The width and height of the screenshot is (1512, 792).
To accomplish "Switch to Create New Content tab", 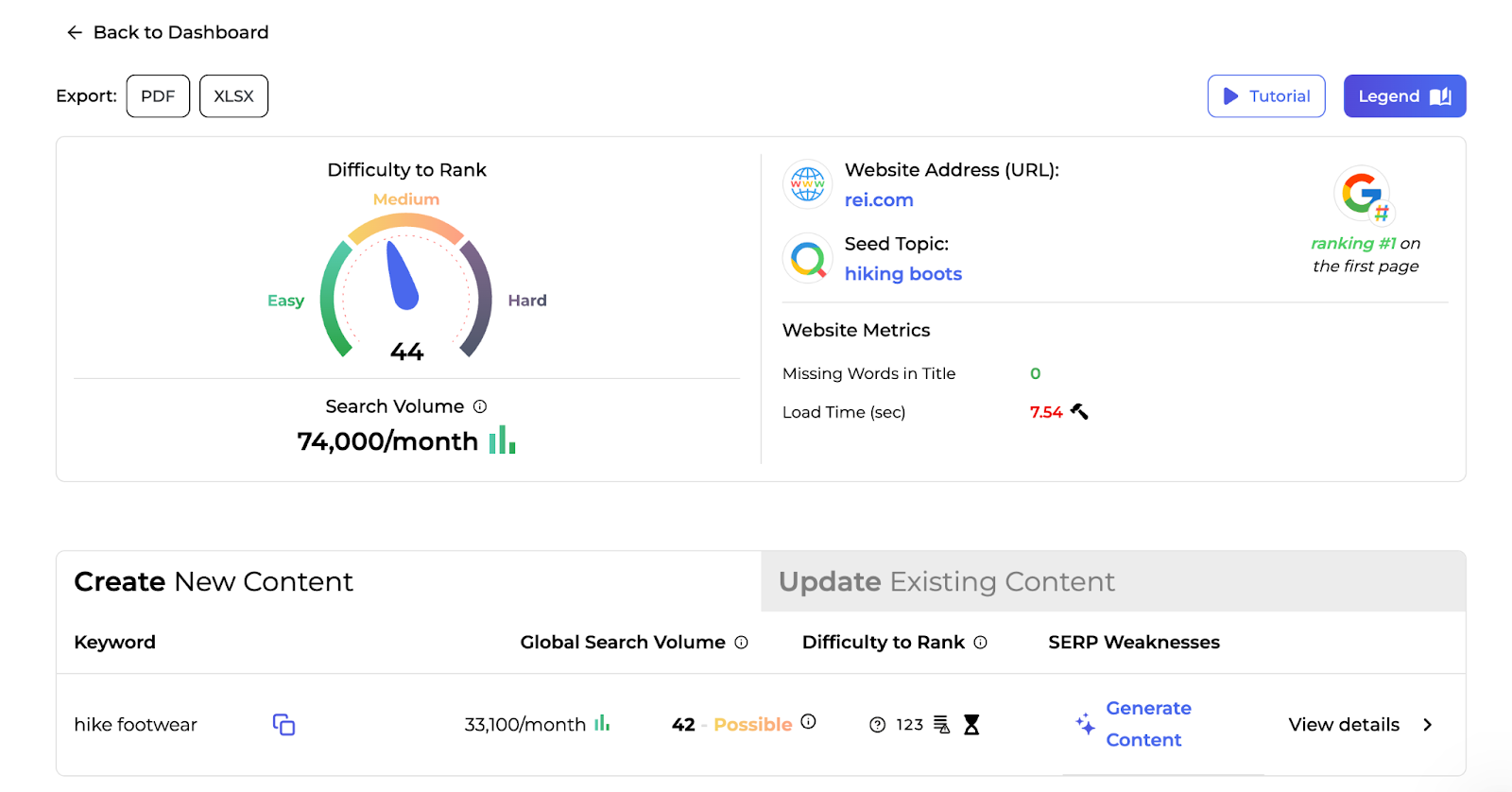I will click(214, 582).
